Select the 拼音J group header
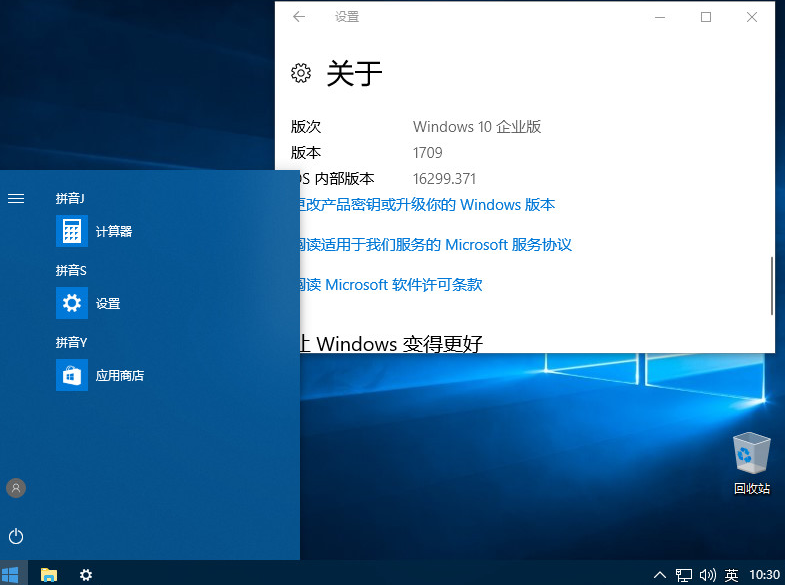The image size is (785, 585). [x=70, y=199]
